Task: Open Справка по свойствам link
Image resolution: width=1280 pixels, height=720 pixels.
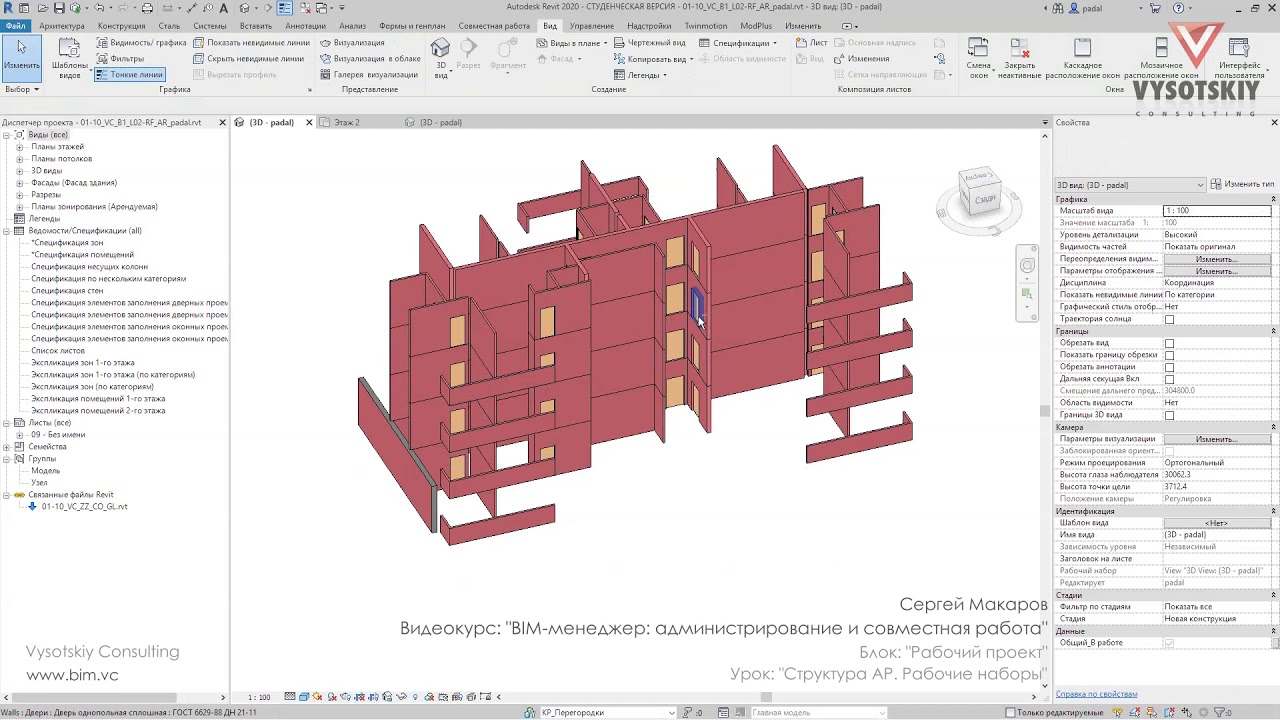Action: (1096, 694)
